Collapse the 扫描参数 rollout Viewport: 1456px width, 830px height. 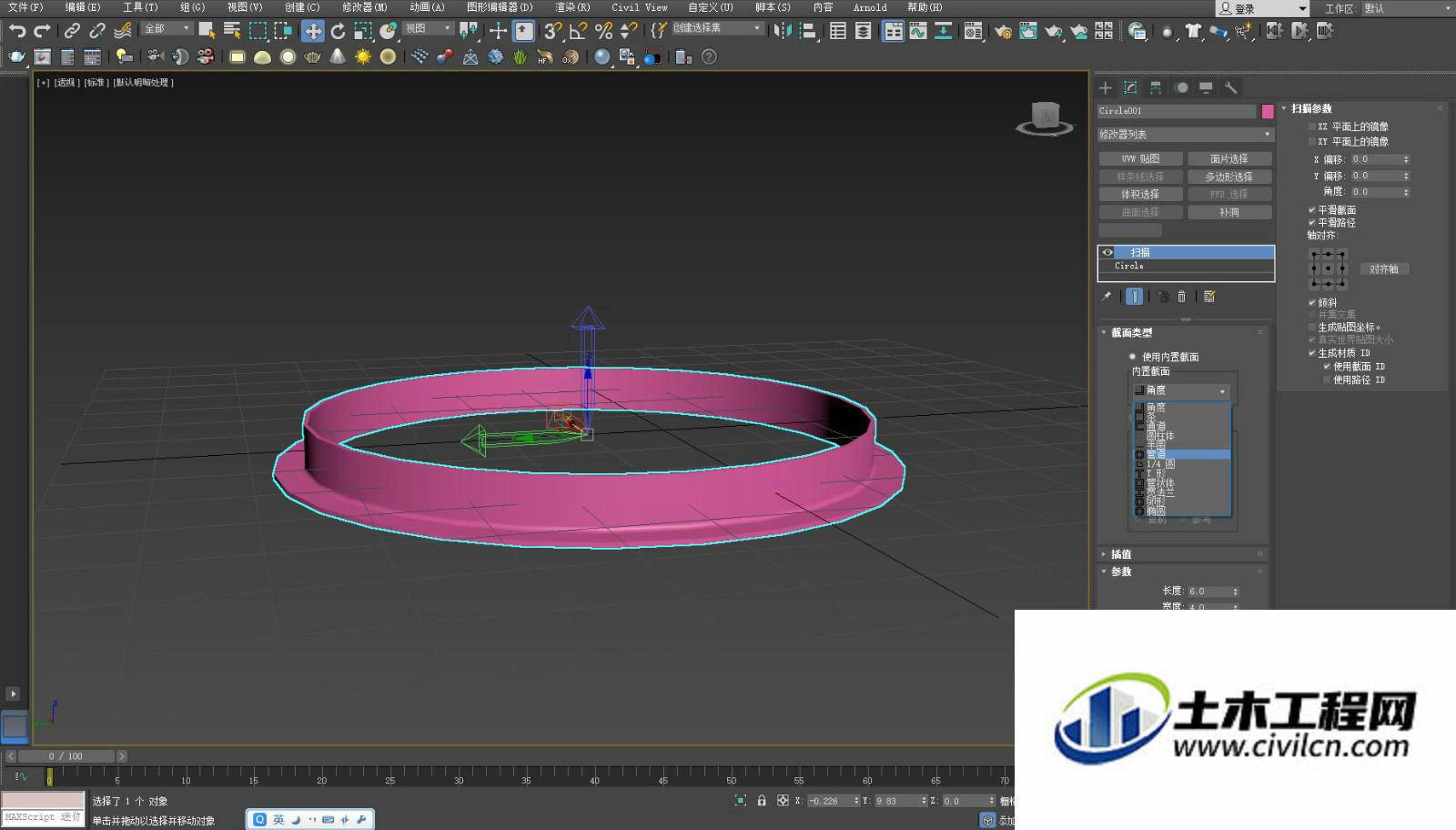tap(1311, 108)
